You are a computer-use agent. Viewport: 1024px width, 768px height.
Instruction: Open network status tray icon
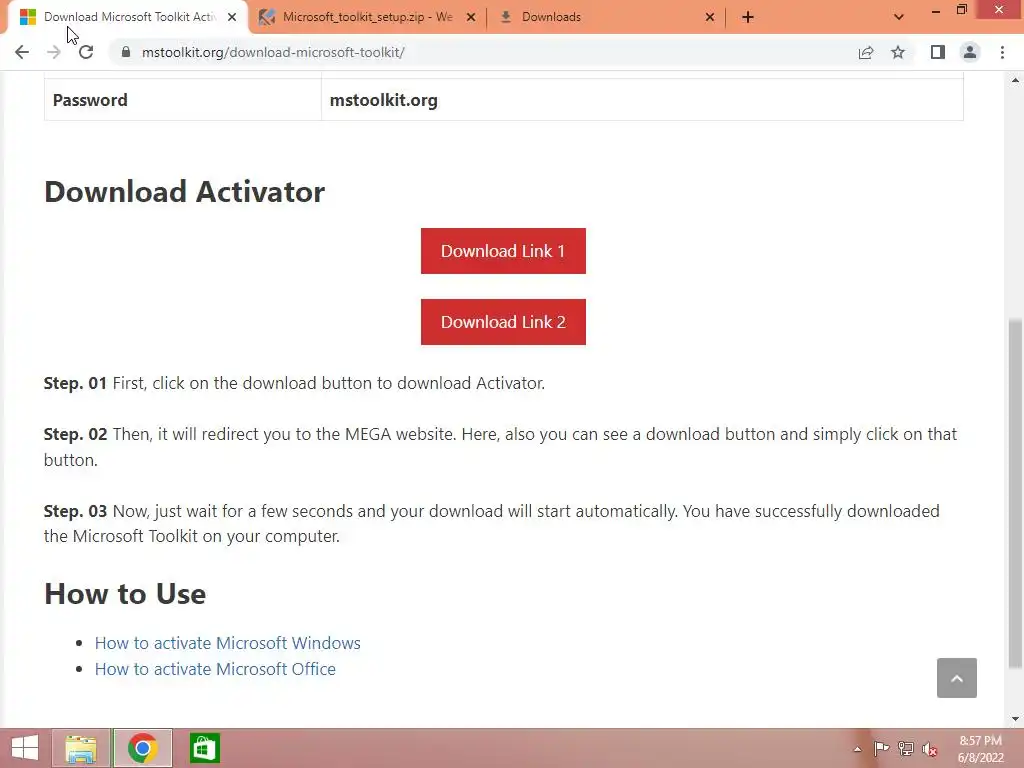pos(906,748)
